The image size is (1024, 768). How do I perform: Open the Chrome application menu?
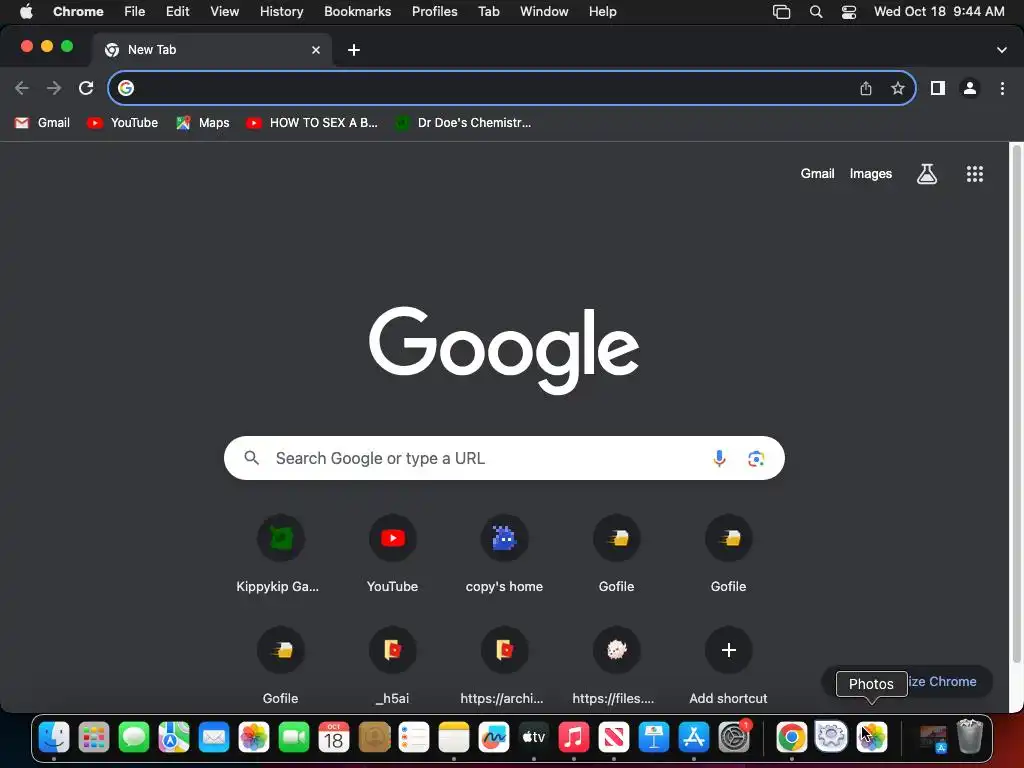pos(78,12)
